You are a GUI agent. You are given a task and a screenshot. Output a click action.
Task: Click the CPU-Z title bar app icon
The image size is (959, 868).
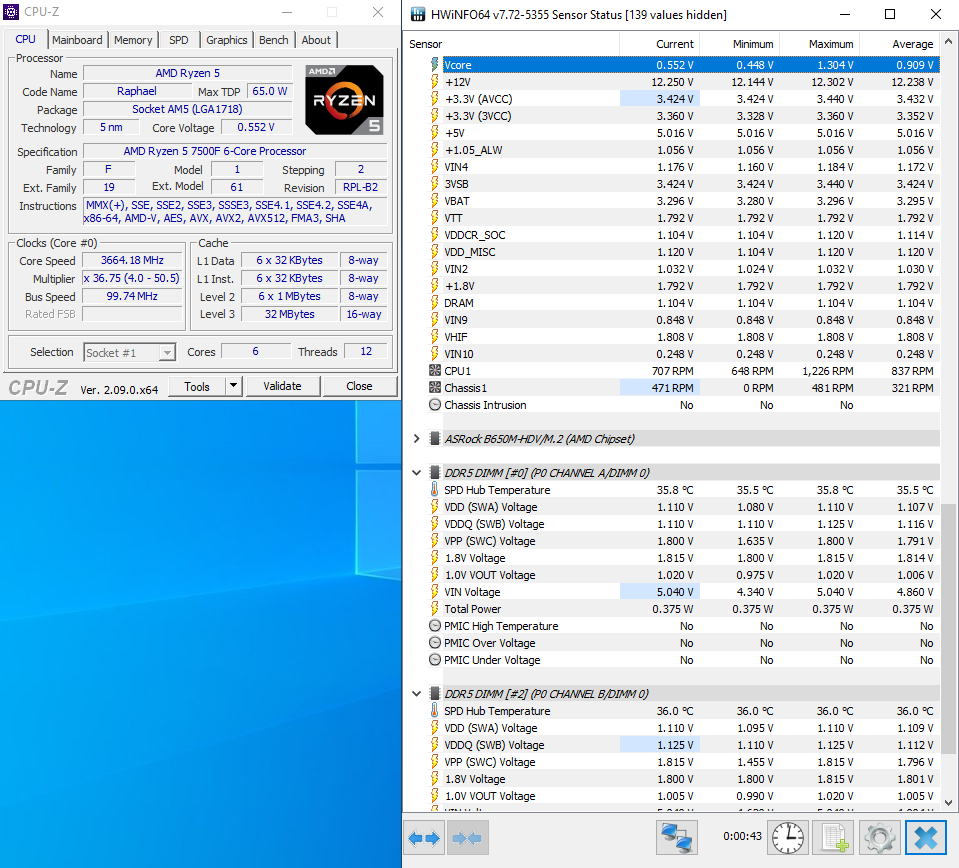point(11,12)
